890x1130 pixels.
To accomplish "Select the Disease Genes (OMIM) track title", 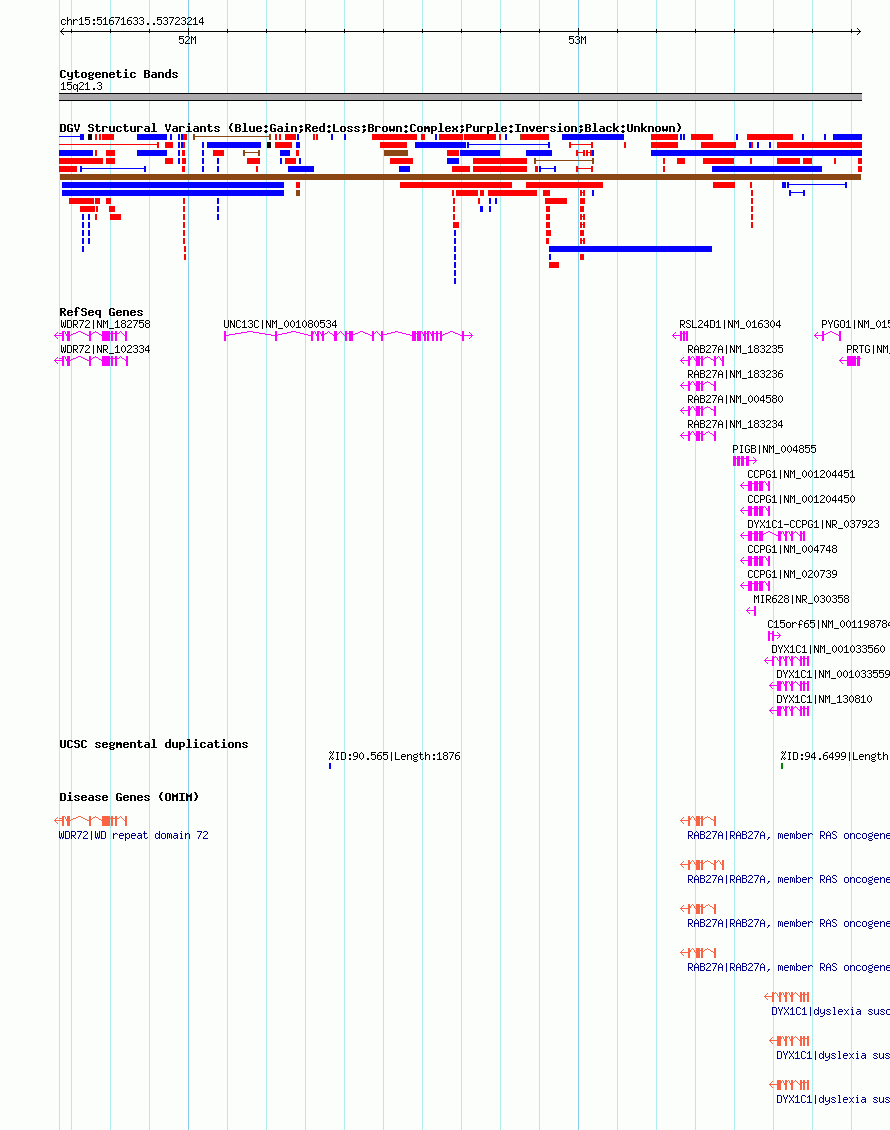I will (x=129, y=797).
